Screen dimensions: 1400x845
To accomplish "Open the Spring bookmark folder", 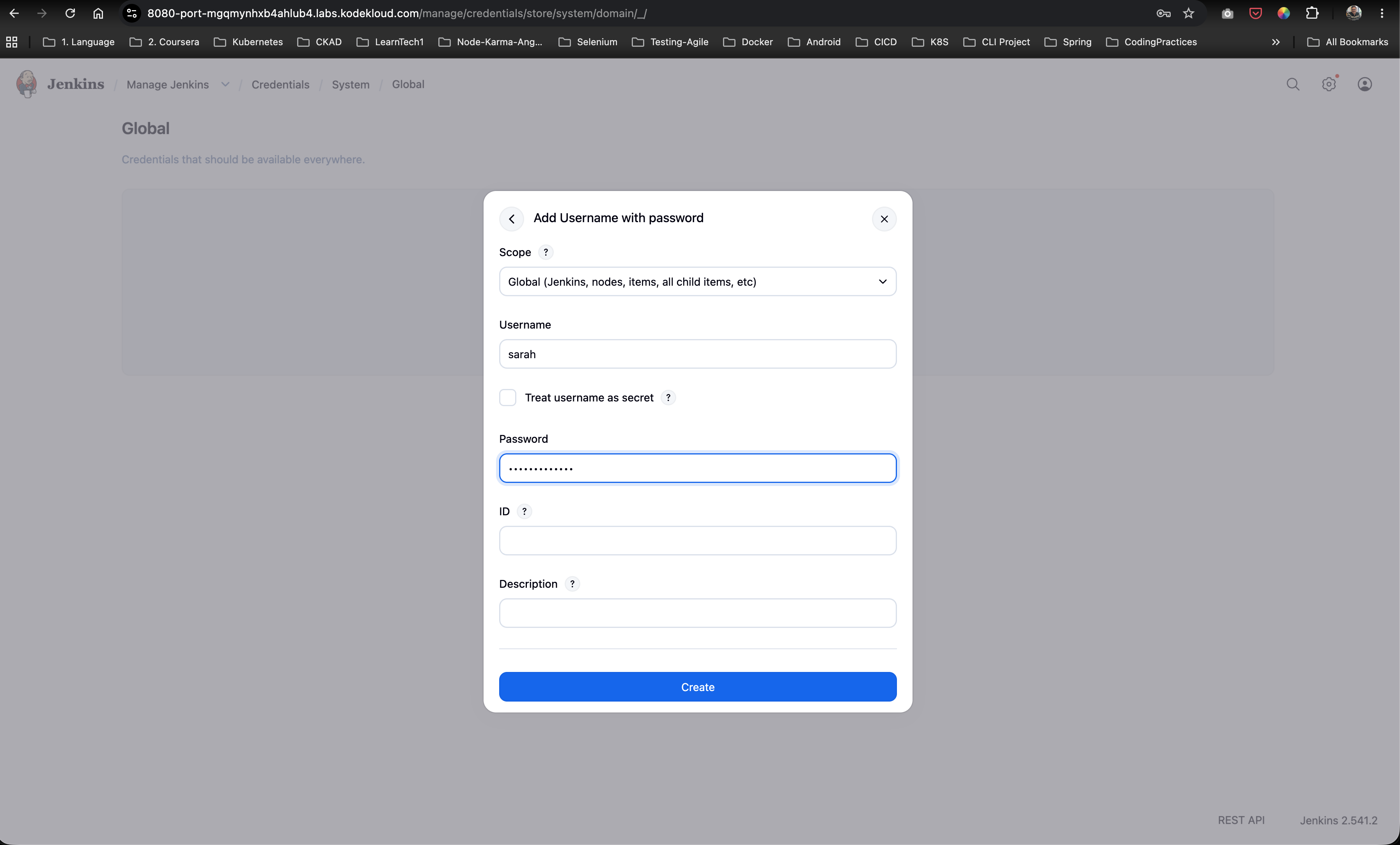I will tap(1068, 42).
